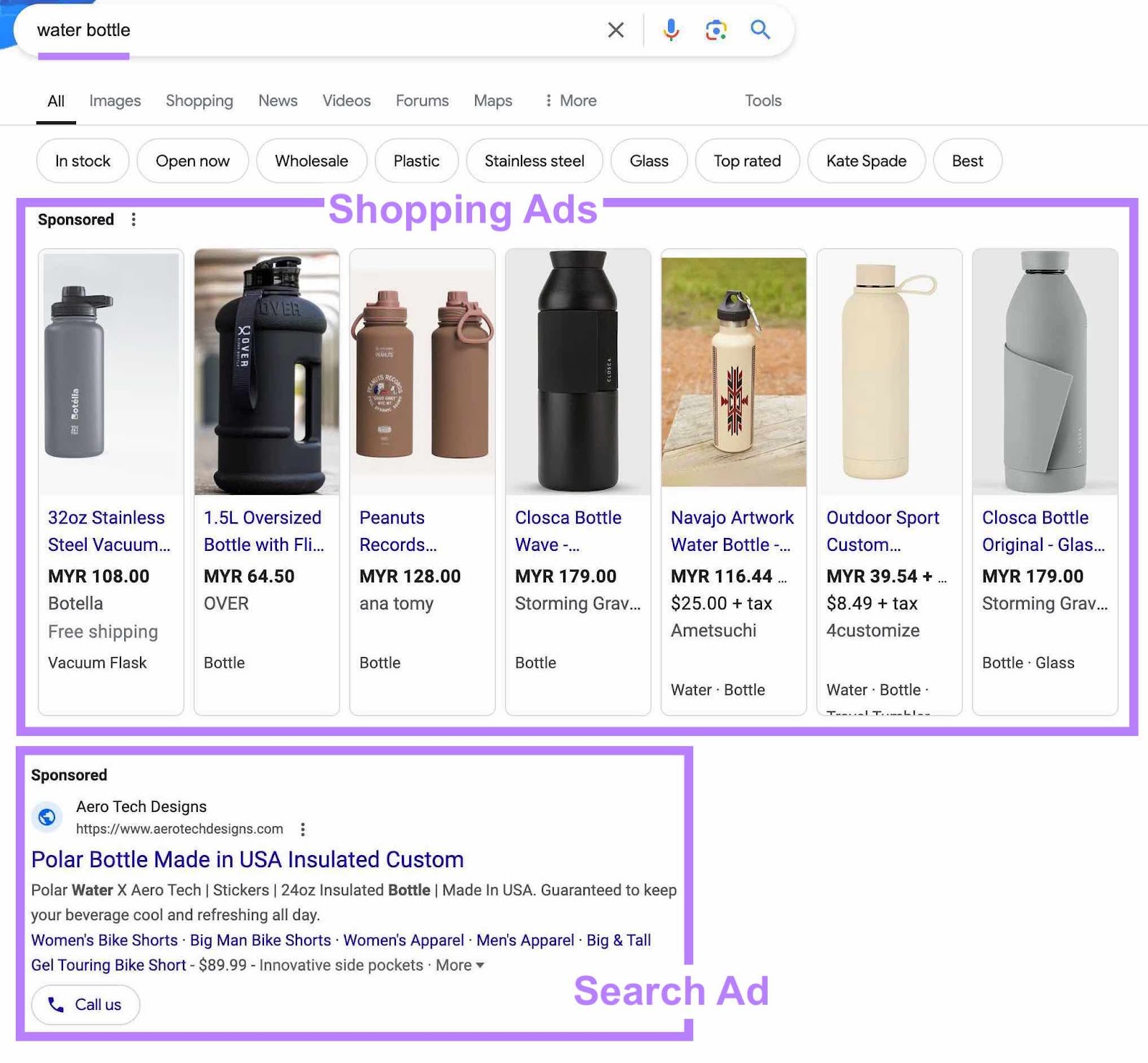Expand the More search categories dropdown
The width and height of the screenshot is (1148, 1063).
point(570,100)
